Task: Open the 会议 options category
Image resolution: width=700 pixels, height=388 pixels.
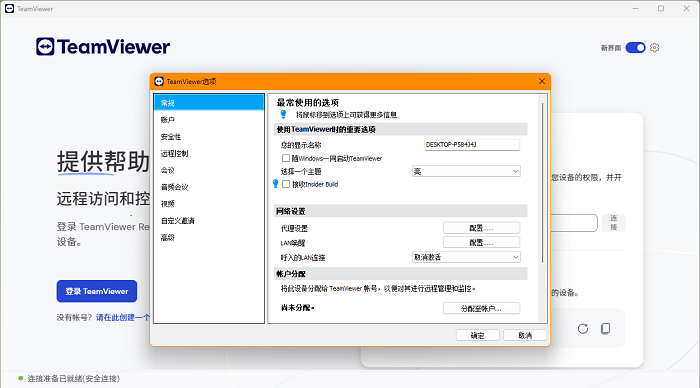Action: tap(209, 170)
